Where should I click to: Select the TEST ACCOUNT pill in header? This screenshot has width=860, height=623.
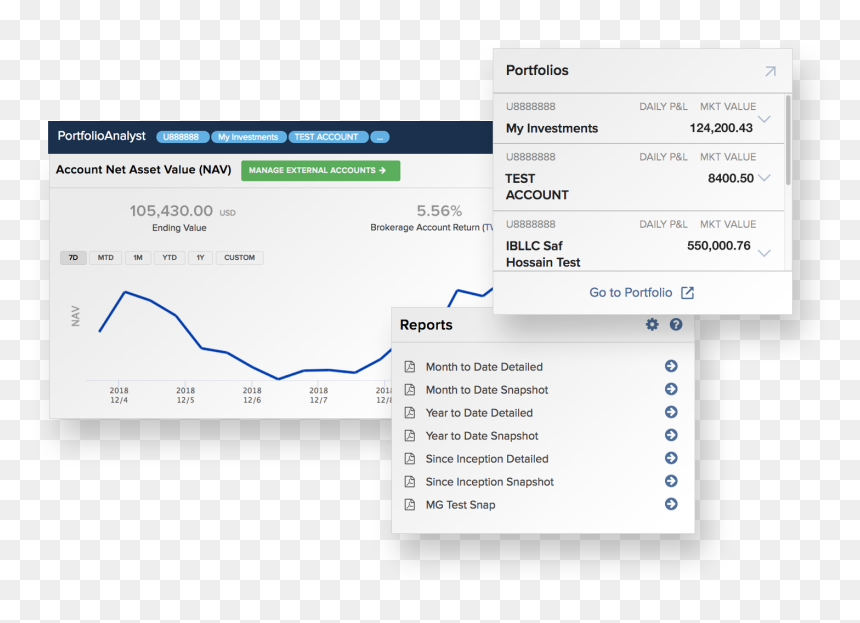(327, 137)
